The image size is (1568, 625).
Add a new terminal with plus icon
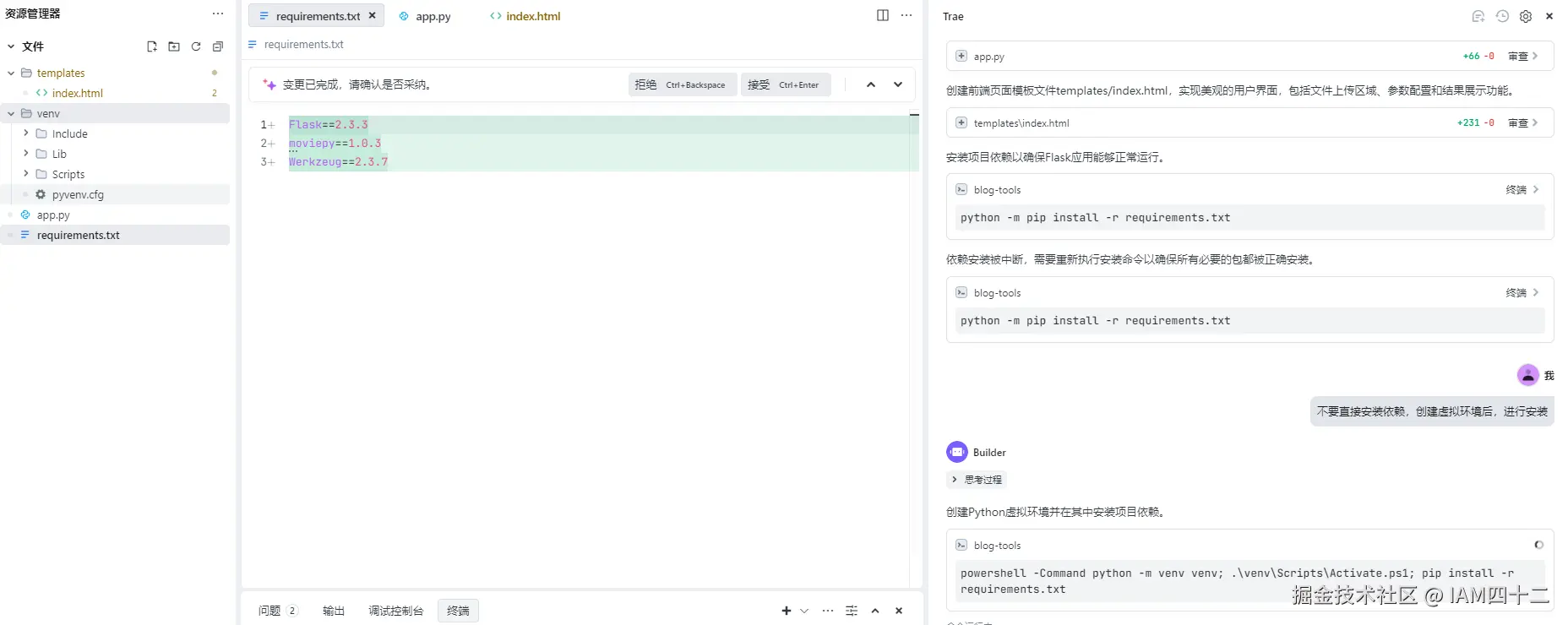pos(787,611)
